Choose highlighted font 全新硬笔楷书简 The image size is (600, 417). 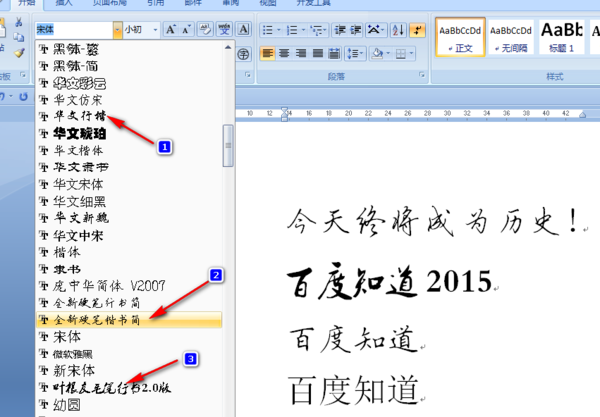tap(129, 320)
